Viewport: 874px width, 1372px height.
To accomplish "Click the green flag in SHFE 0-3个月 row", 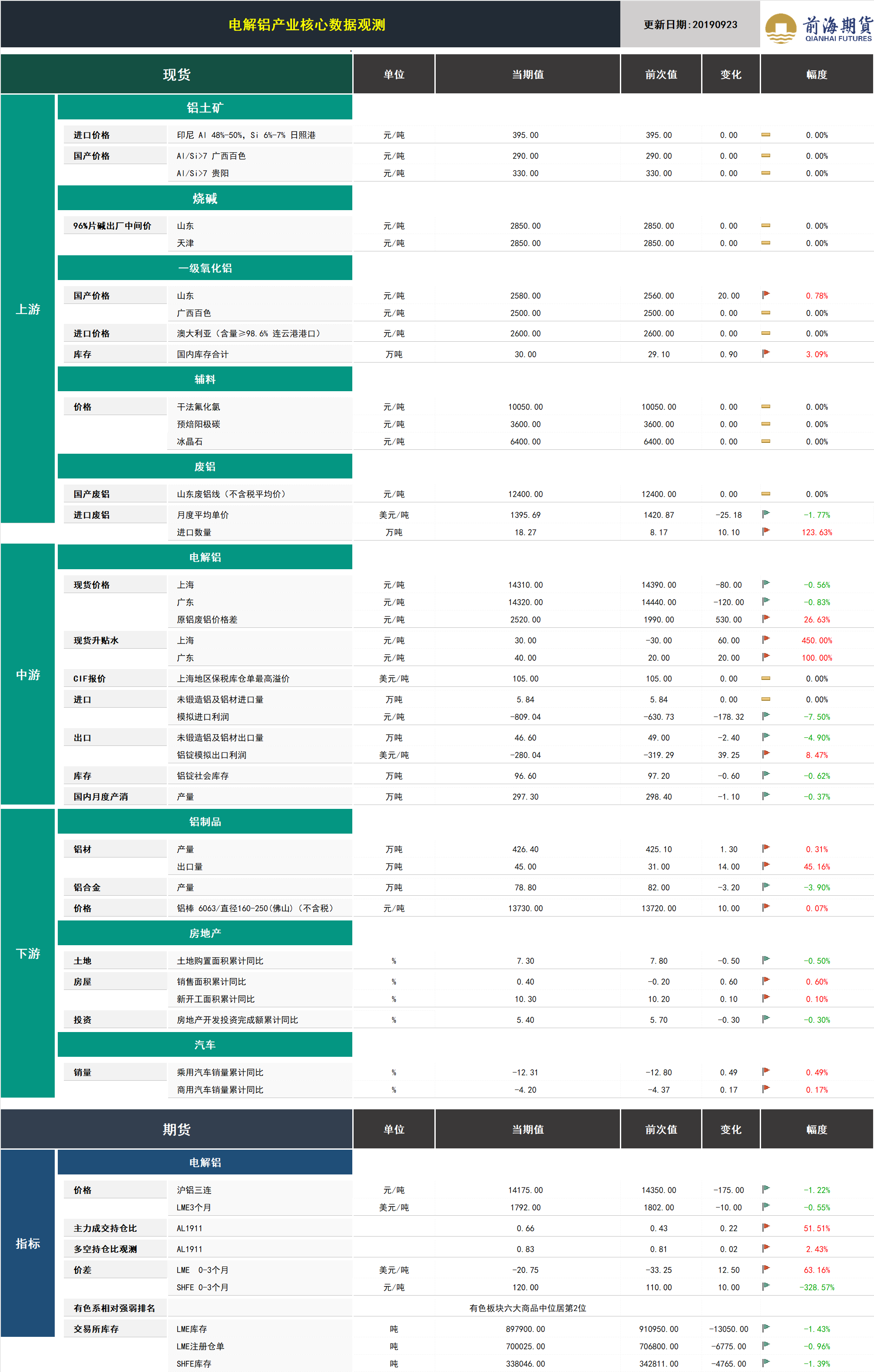I will click(x=766, y=1286).
